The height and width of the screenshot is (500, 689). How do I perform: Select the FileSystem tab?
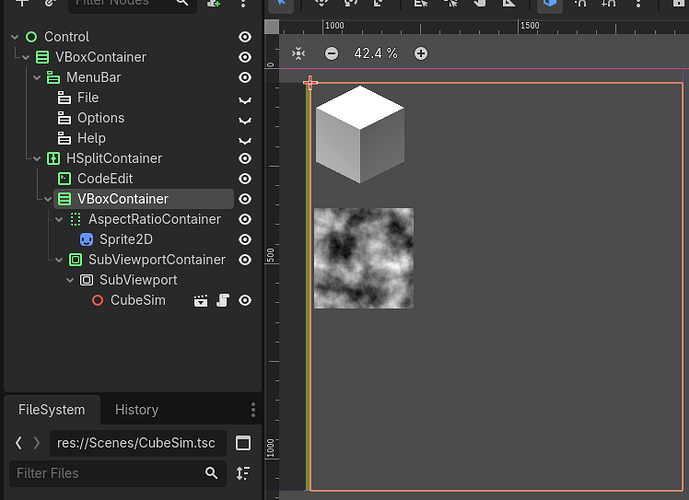[x=51, y=410]
